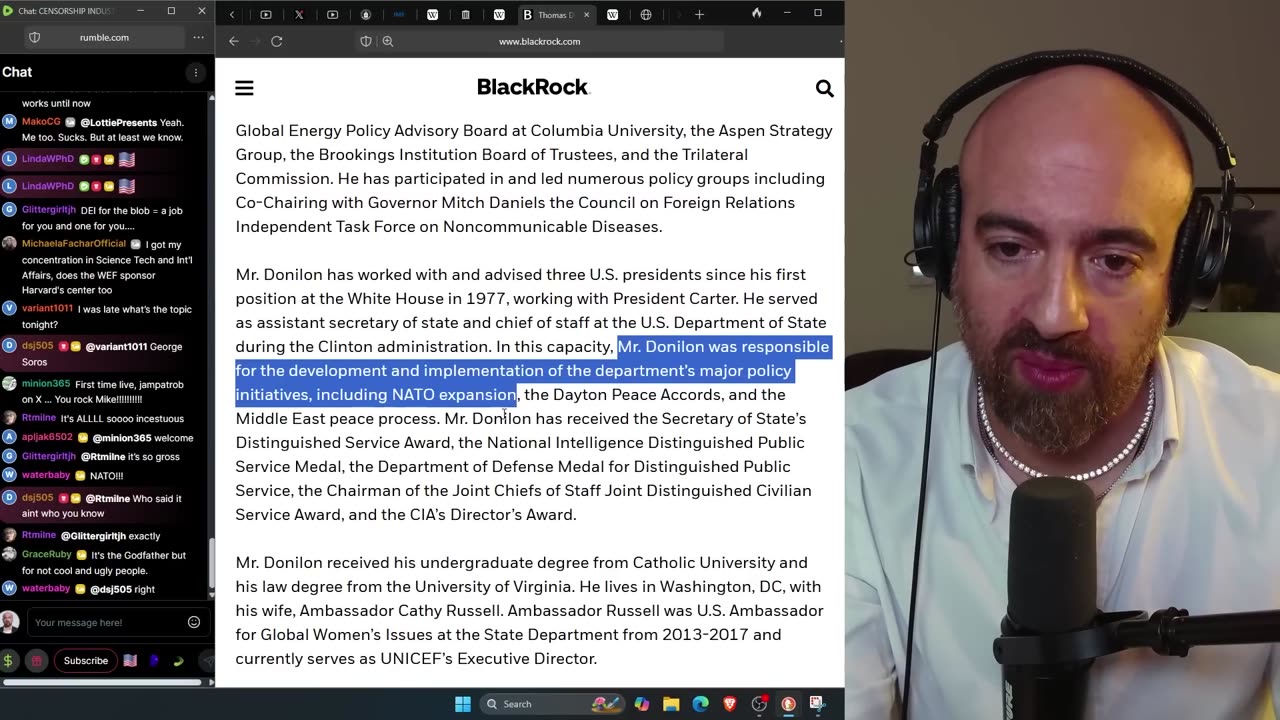Image resolution: width=1280 pixels, height=720 pixels.
Task: Open the Wikipedia tab right of the BlackRock tab
Action: (x=612, y=15)
